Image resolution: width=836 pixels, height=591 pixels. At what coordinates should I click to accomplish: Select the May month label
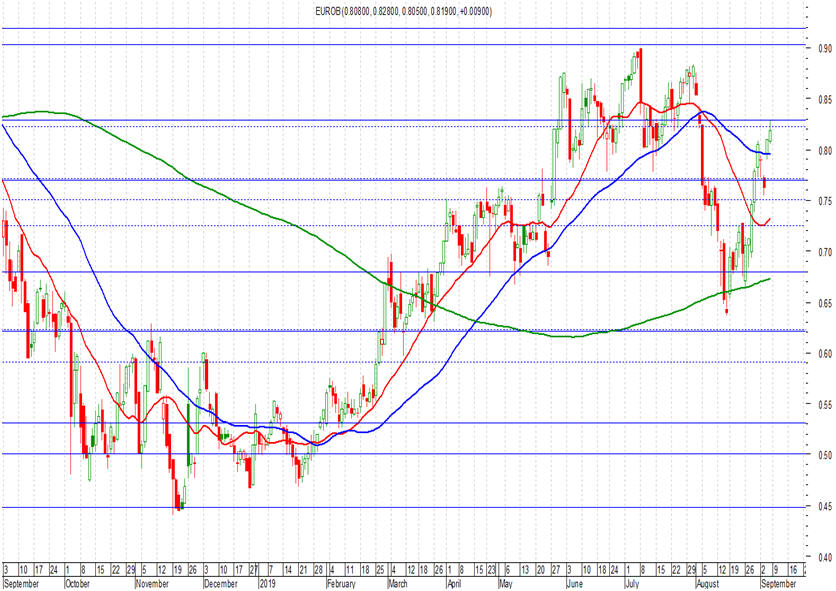coord(506,584)
